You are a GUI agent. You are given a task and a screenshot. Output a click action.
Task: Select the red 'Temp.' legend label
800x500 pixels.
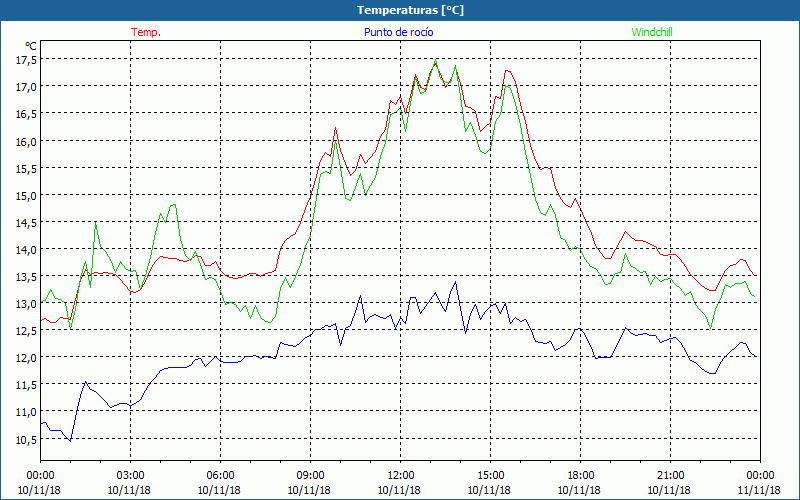pos(146,32)
